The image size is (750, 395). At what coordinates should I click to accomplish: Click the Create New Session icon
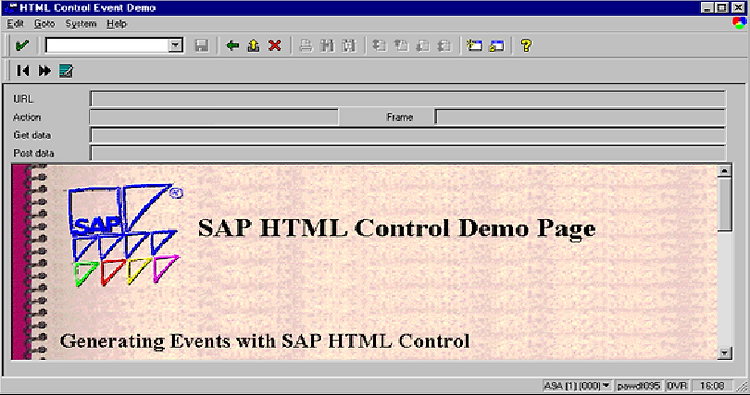click(474, 45)
